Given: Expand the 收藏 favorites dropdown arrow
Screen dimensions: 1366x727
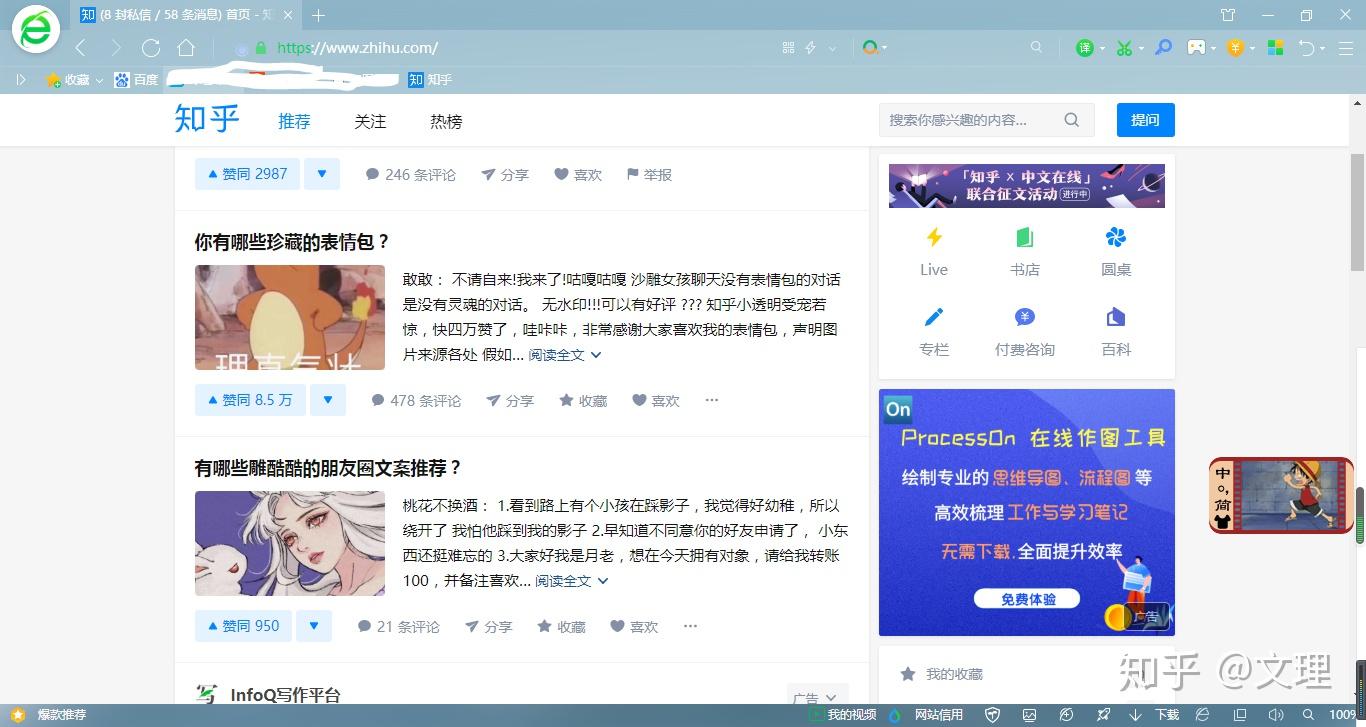Looking at the screenshot, I should [99, 80].
